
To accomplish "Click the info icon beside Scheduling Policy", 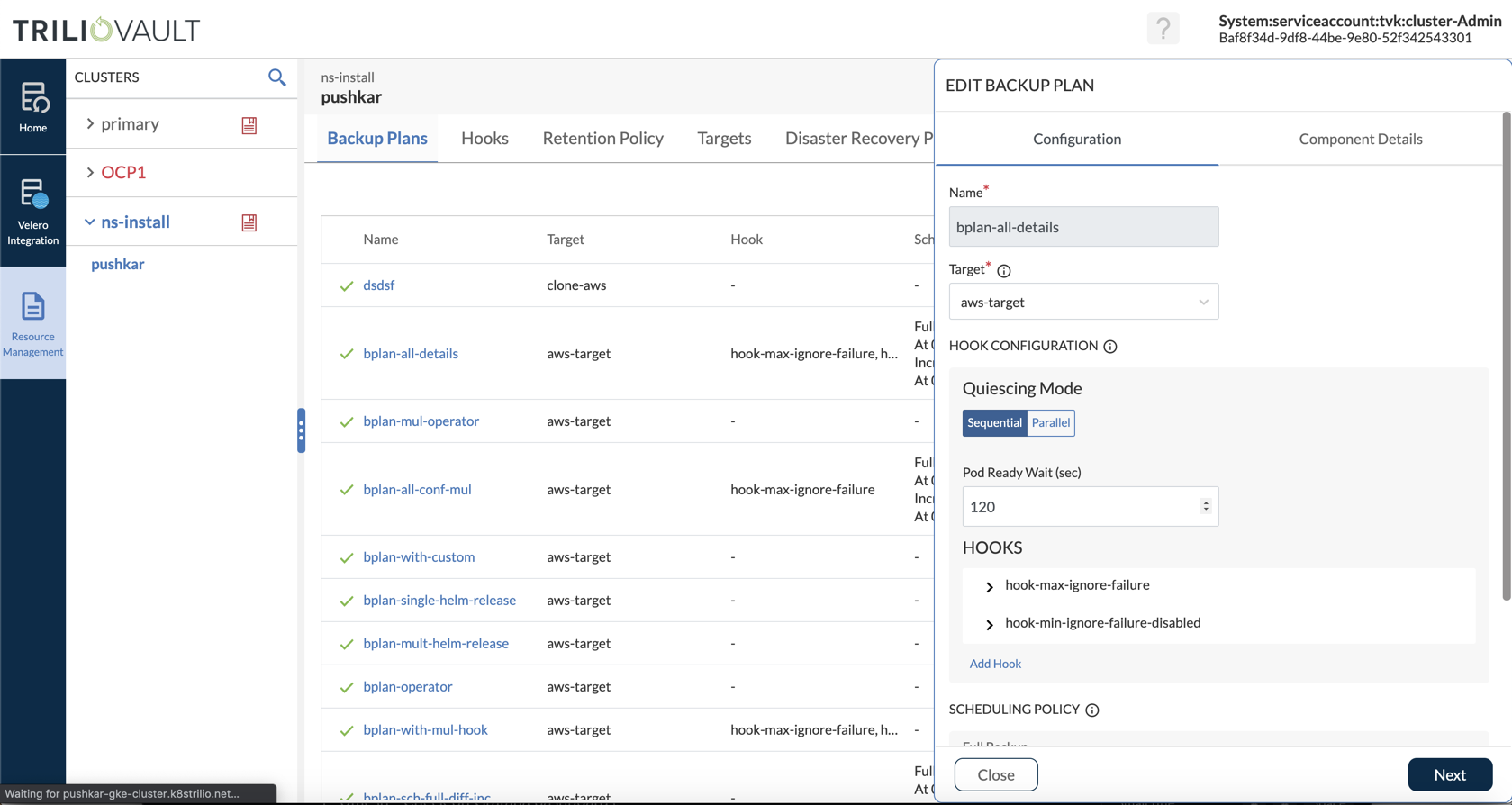I will point(1092,710).
